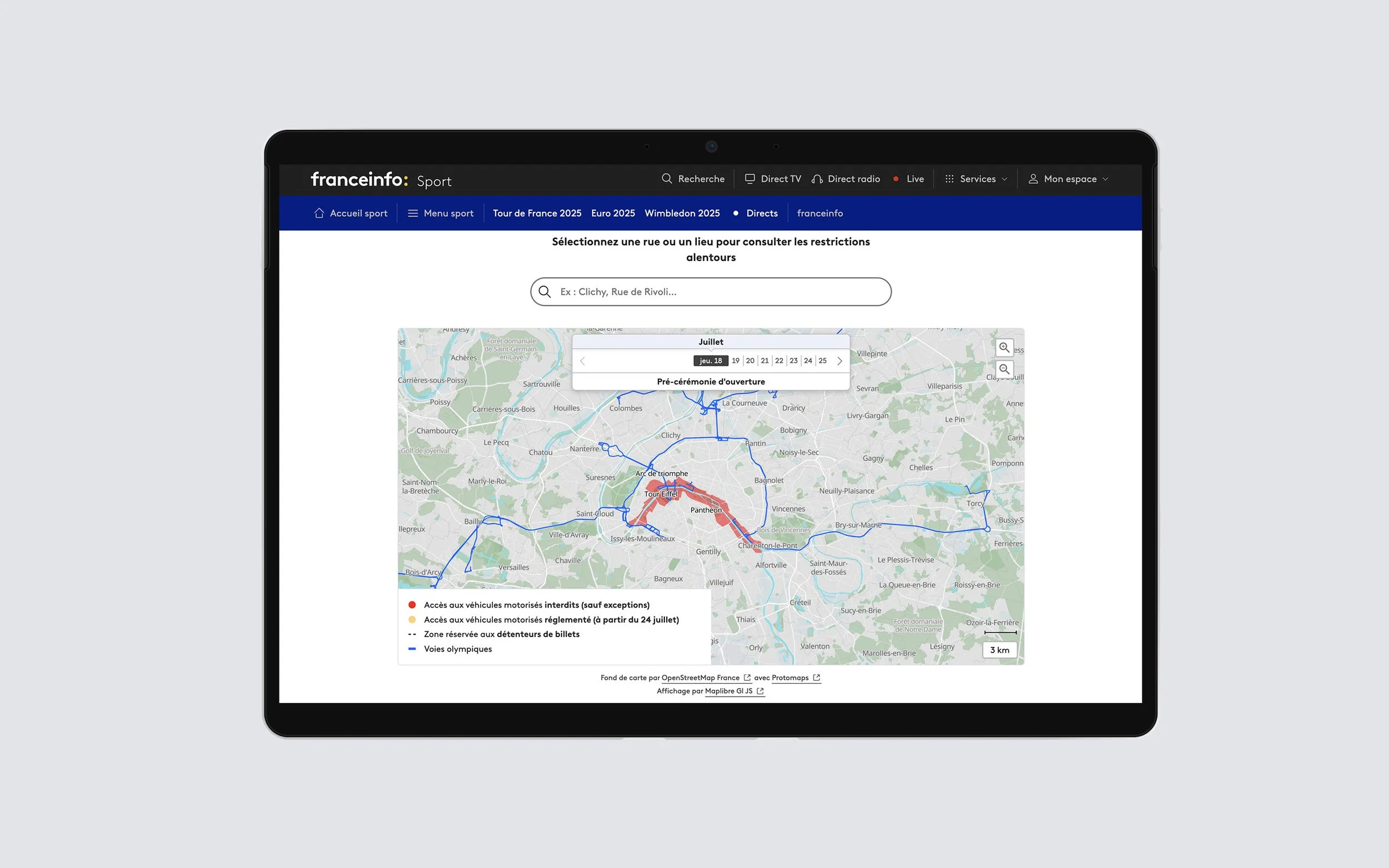Follow the Maplibre Gl JS link
This screenshot has height=868, width=1389.
pos(728,691)
